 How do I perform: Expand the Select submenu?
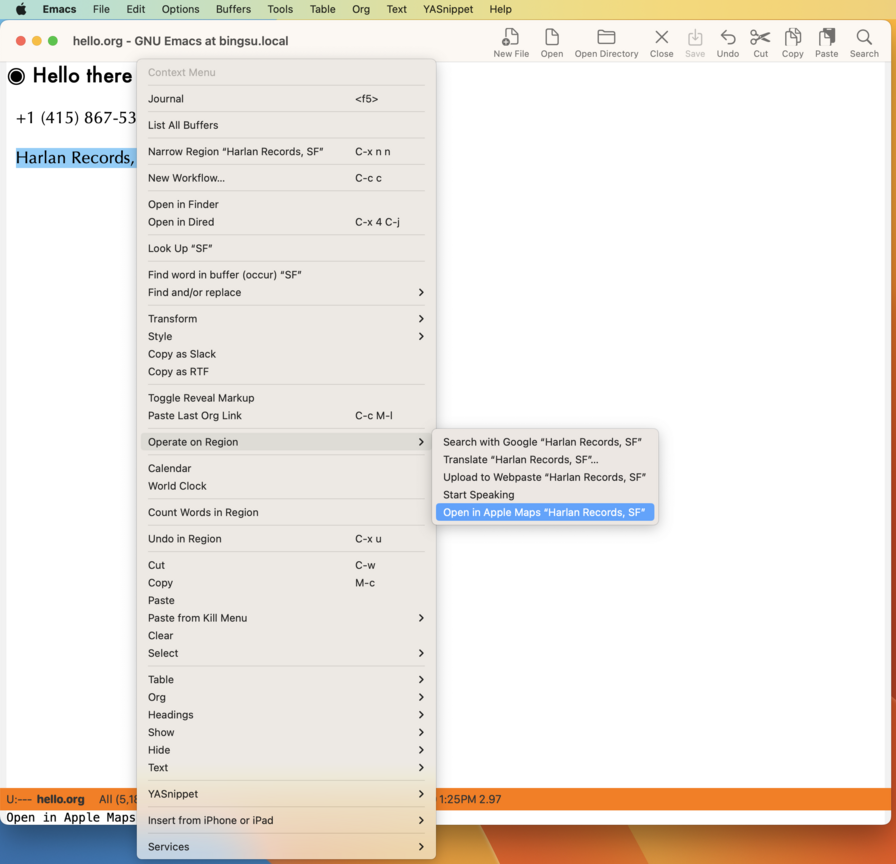coord(286,653)
